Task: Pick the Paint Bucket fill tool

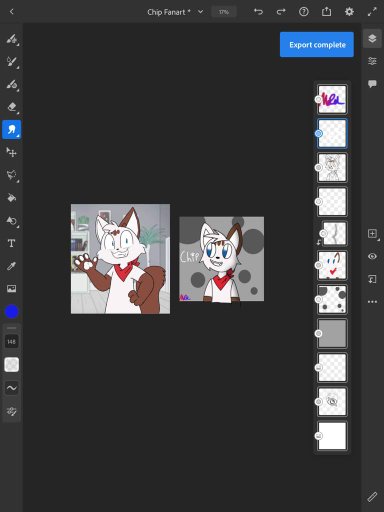Action: click(x=12, y=198)
